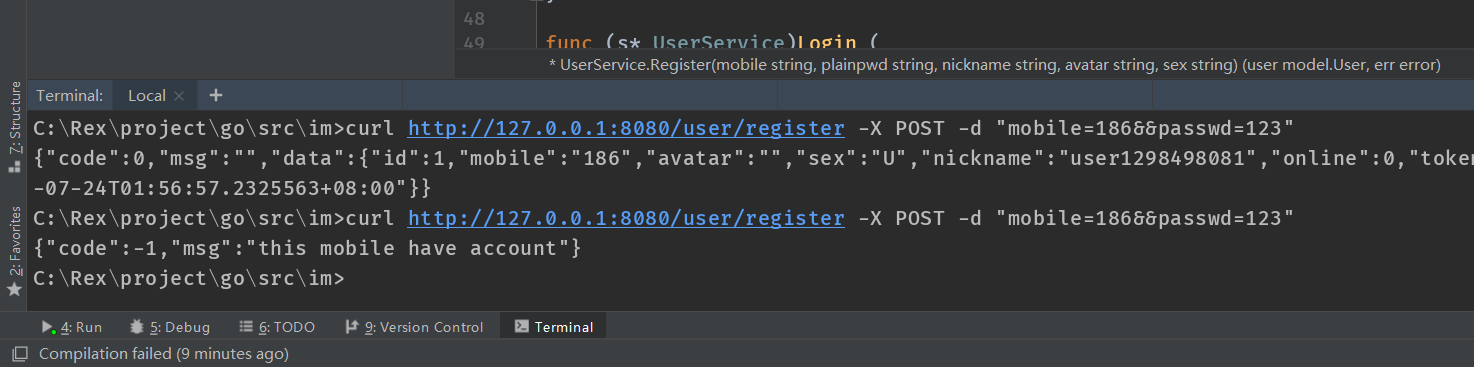This screenshot has height=367, width=1474.
Task: Click the Terminal prompt icon
Action: 521,327
